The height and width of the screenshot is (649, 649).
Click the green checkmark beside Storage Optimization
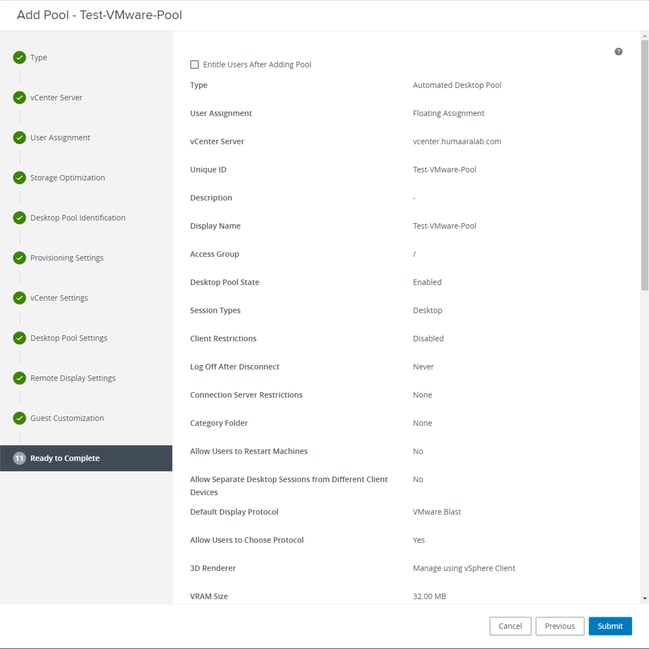pyautogui.click(x=19, y=178)
